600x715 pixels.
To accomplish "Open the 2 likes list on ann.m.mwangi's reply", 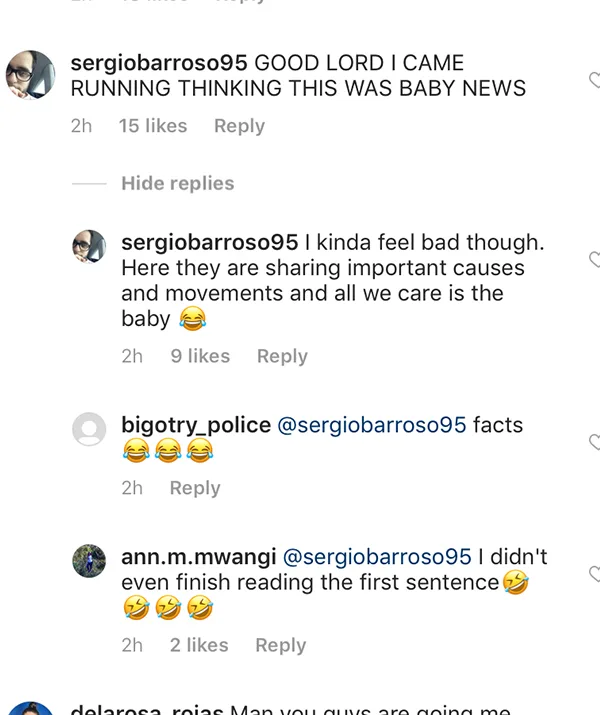I will 198,645.
